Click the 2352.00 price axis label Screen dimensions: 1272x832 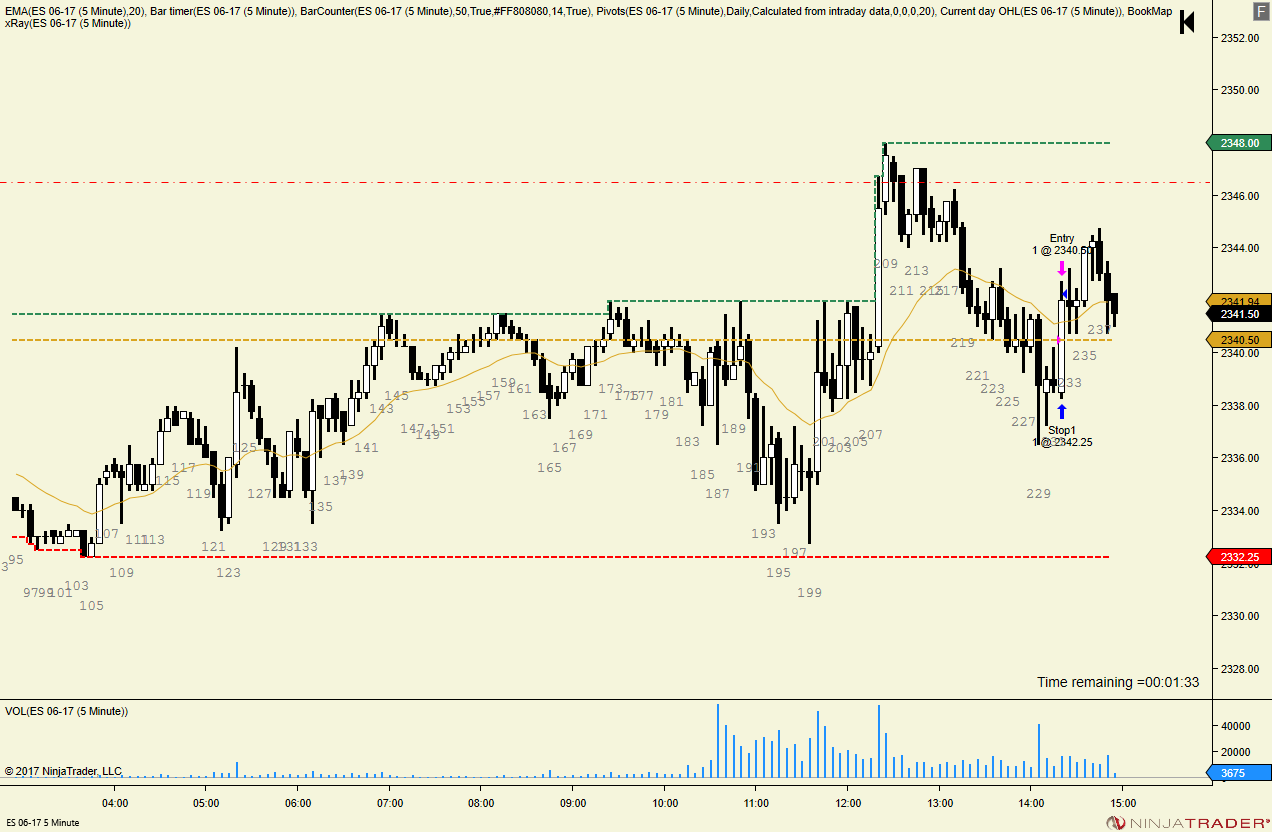[x=1240, y=38]
